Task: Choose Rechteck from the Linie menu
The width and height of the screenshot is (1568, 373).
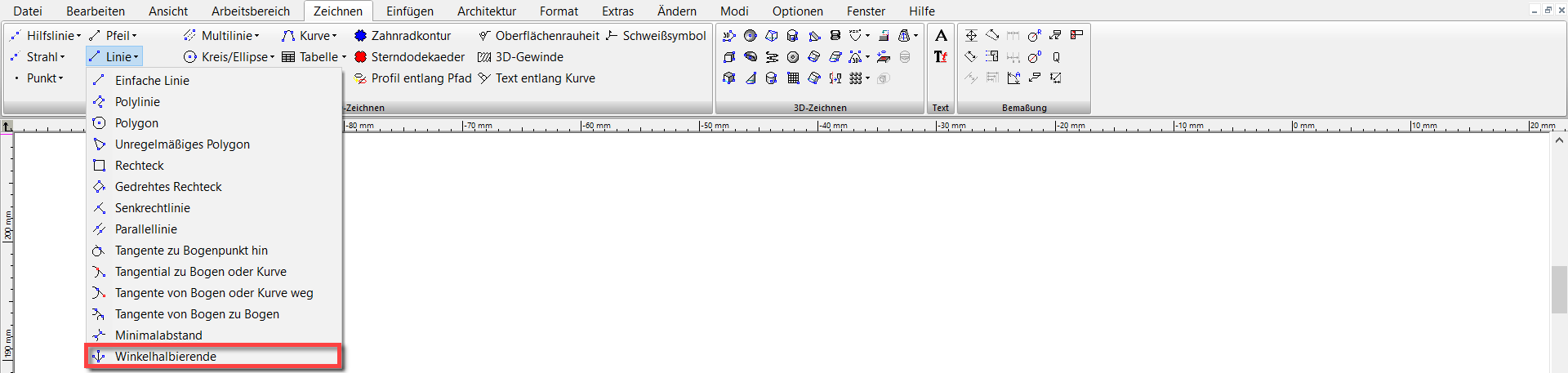Action: tap(214, 166)
